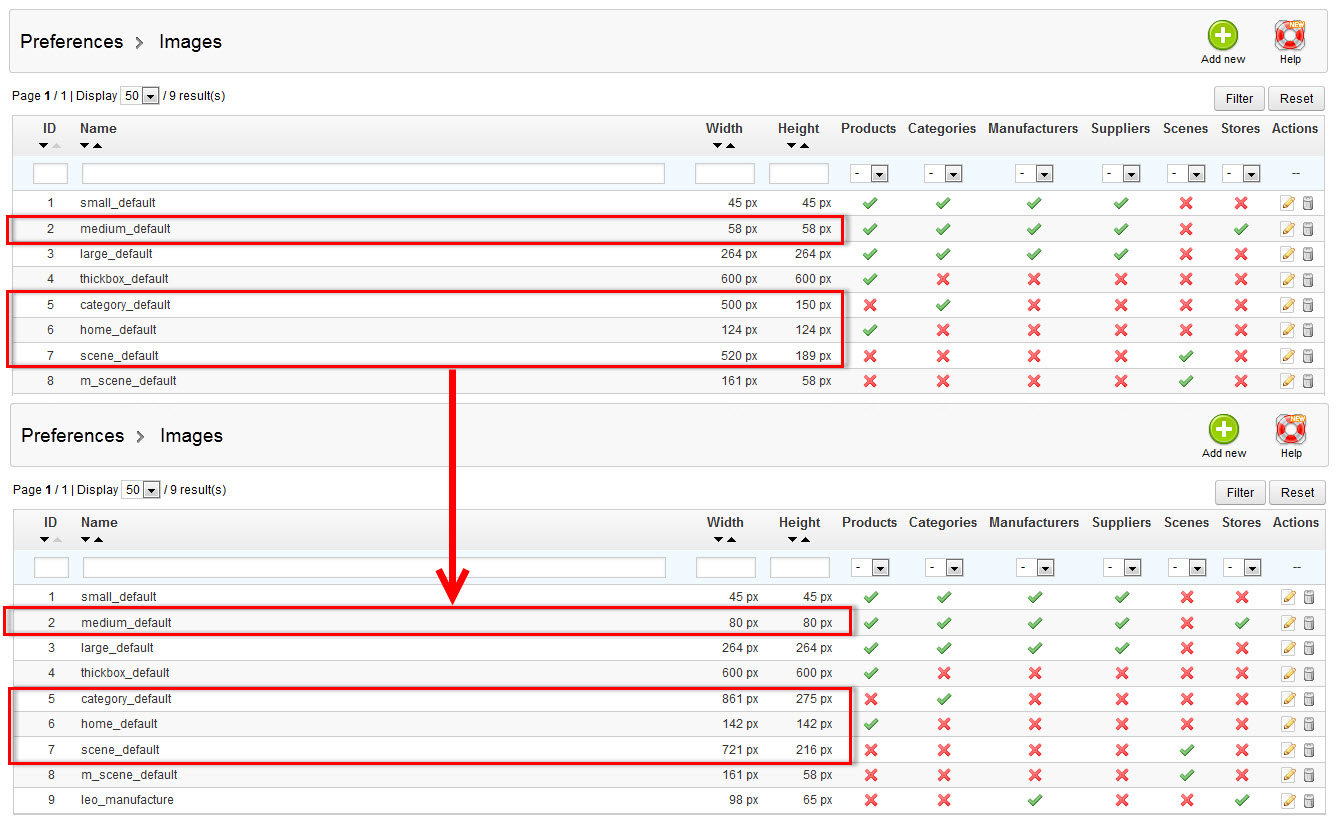Sort Width ascending arrow in upper table
The image size is (1337, 823).
731,146
